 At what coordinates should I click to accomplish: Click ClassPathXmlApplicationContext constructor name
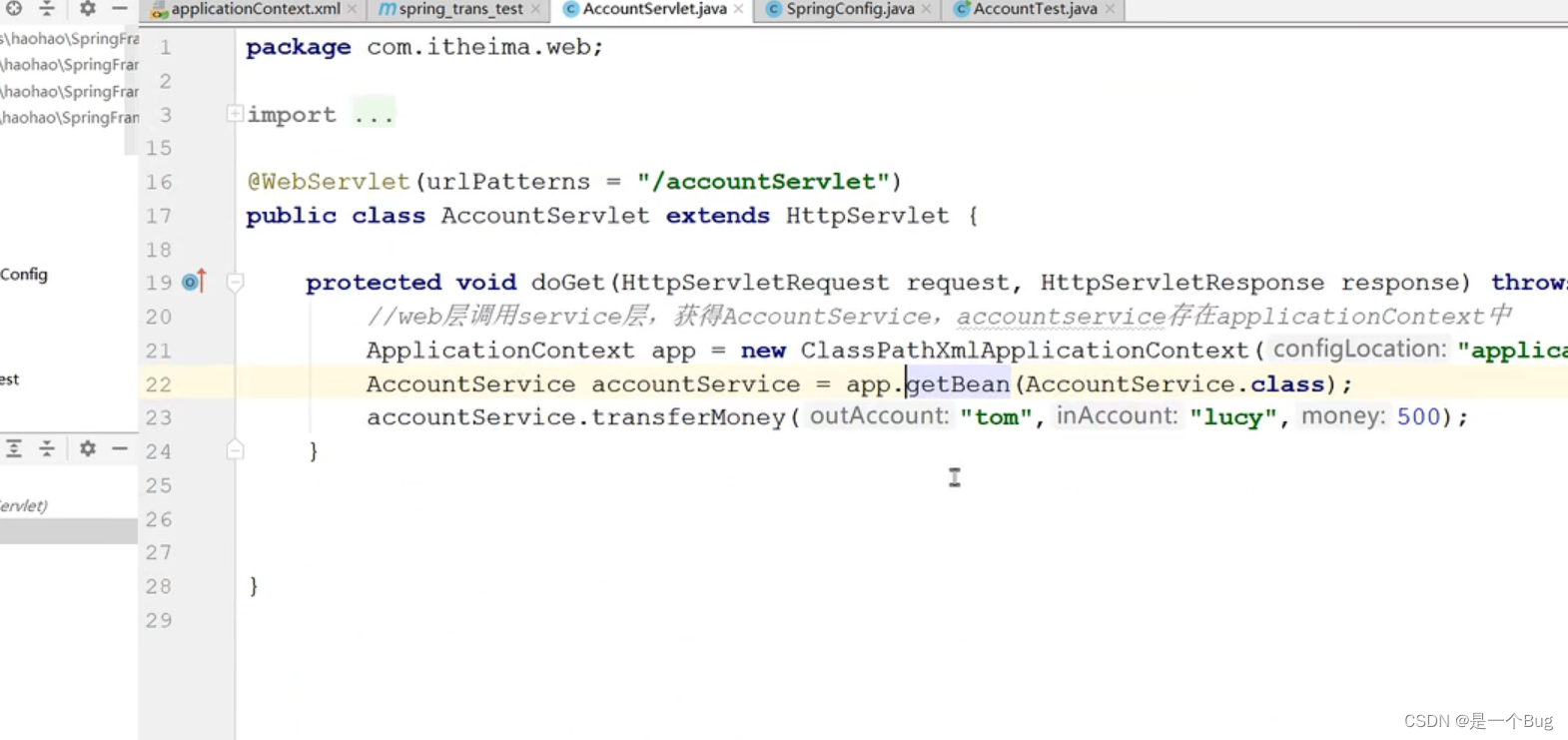[1025, 351]
